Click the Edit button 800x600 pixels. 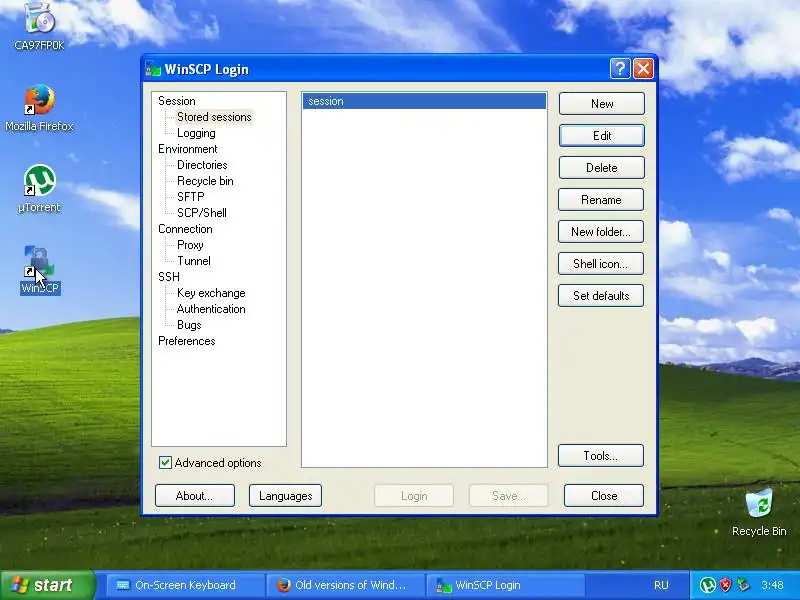point(602,136)
